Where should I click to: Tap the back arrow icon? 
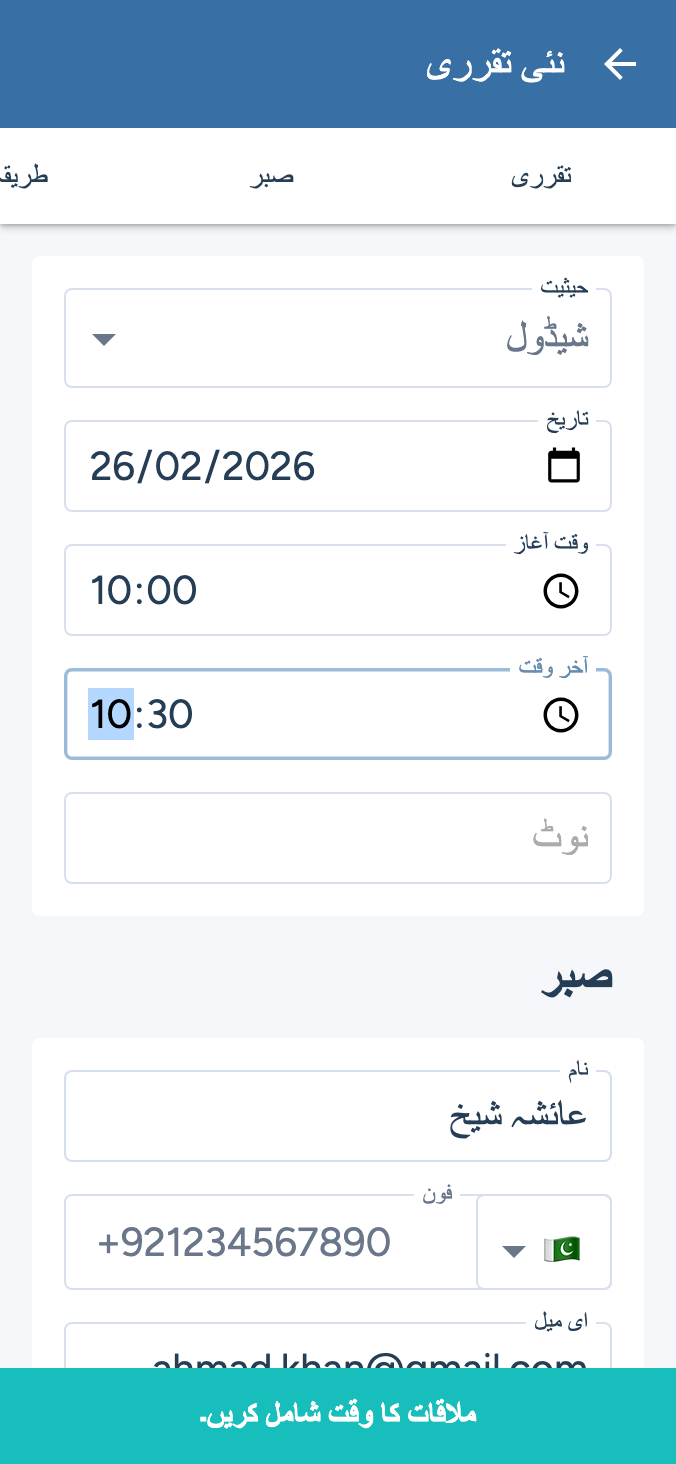(620, 65)
